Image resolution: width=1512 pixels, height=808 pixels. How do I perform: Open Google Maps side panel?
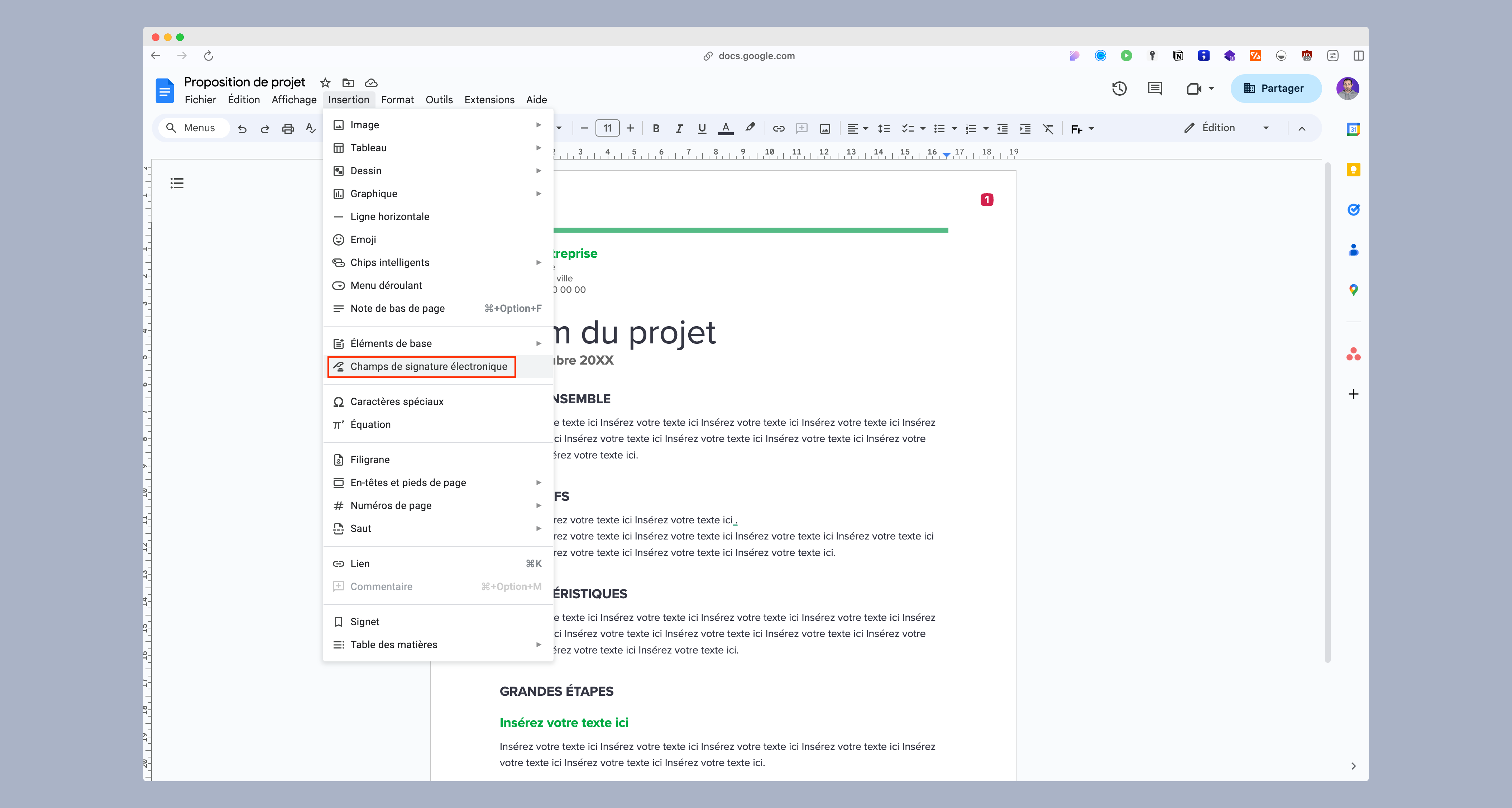1353,290
